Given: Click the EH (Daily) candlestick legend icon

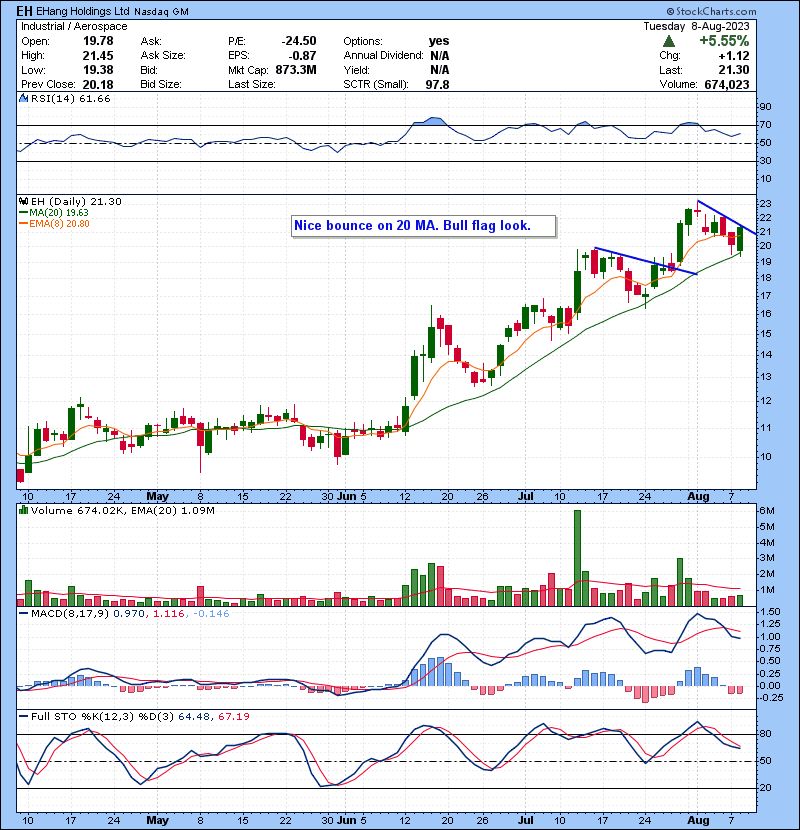Looking at the screenshot, I should pos(22,201).
